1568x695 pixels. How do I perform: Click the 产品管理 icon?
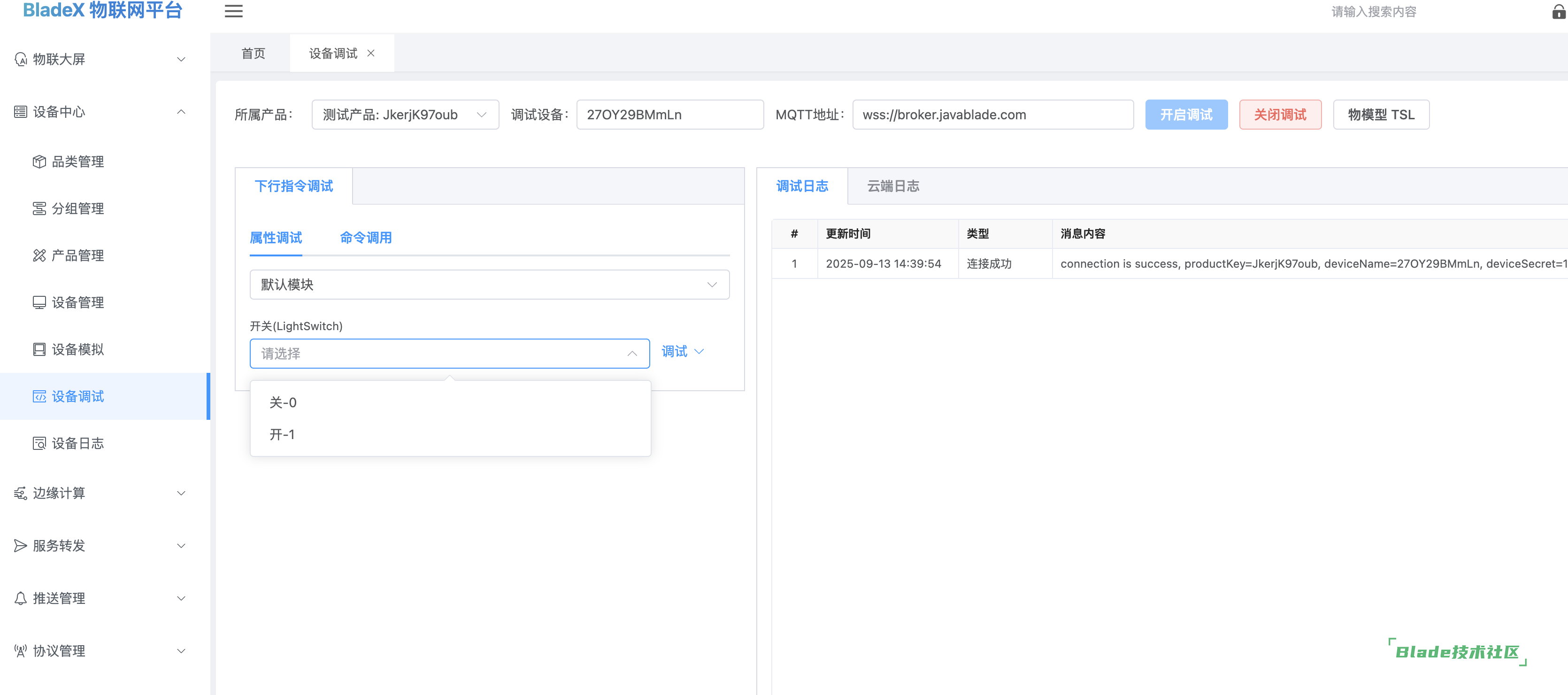point(39,255)
